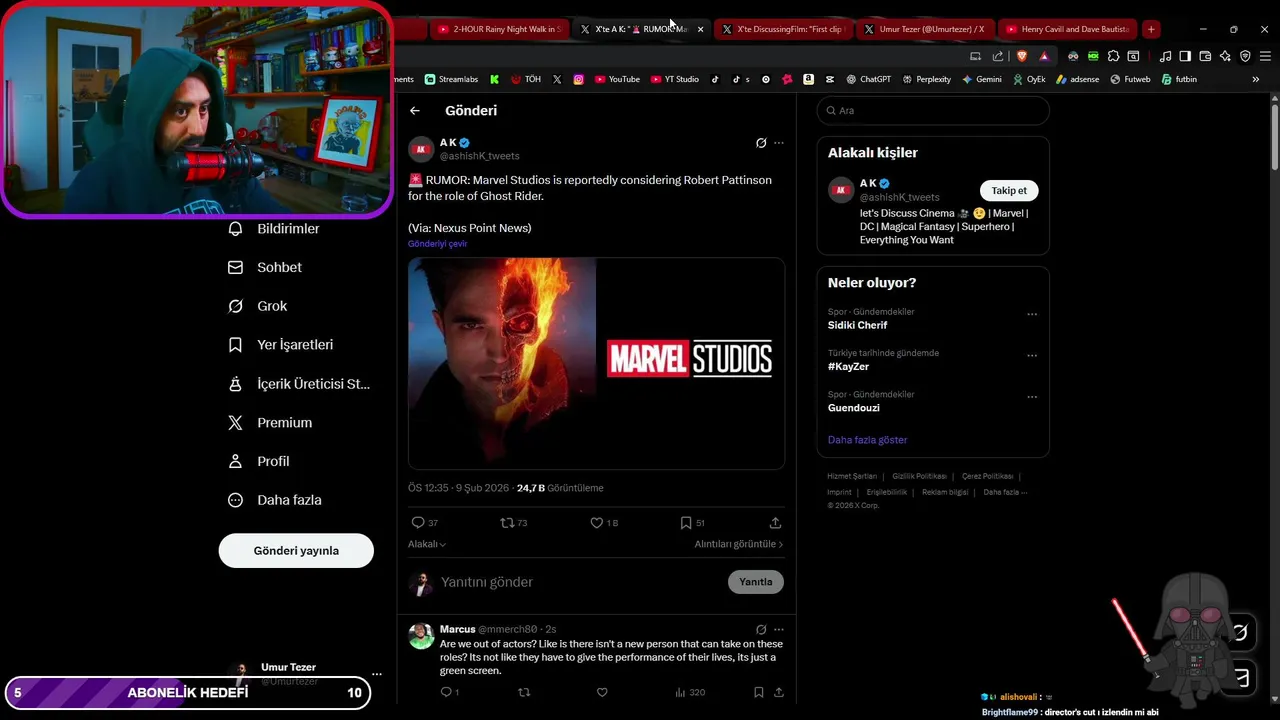View analytics on Marcus's reply showing 320
This screenshot has width=1280, height=720.
pos(690,692)
